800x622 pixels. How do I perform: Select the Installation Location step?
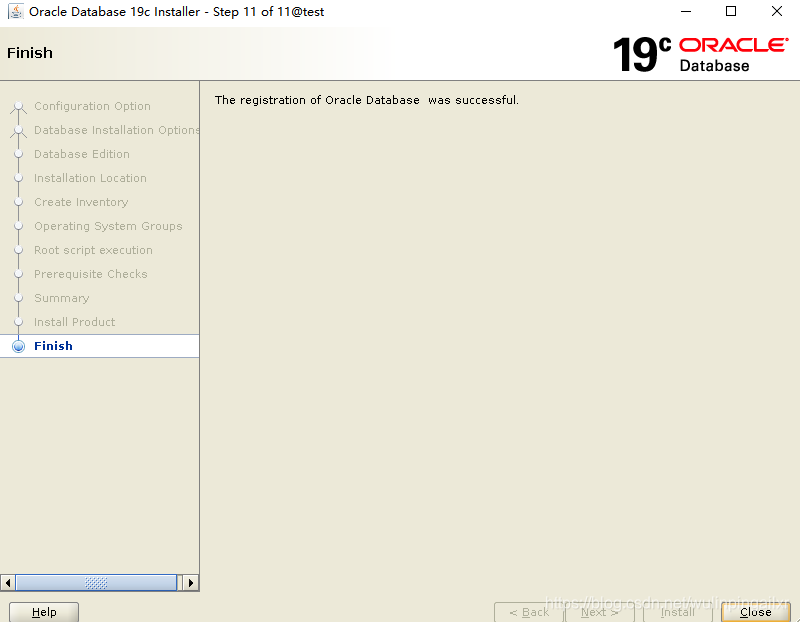90,178
